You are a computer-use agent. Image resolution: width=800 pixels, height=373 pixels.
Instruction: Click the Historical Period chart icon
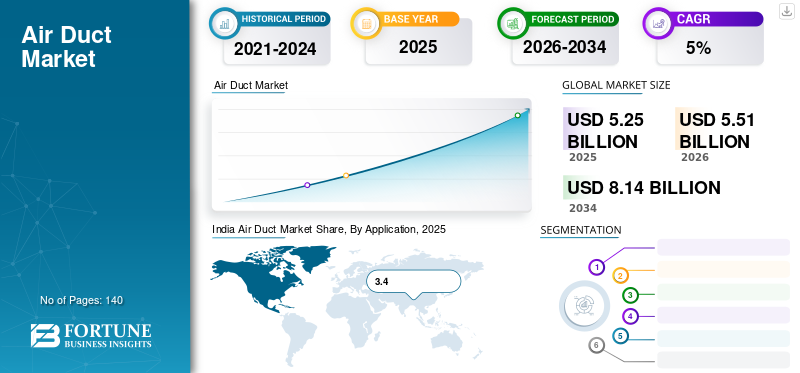[224, 22]
